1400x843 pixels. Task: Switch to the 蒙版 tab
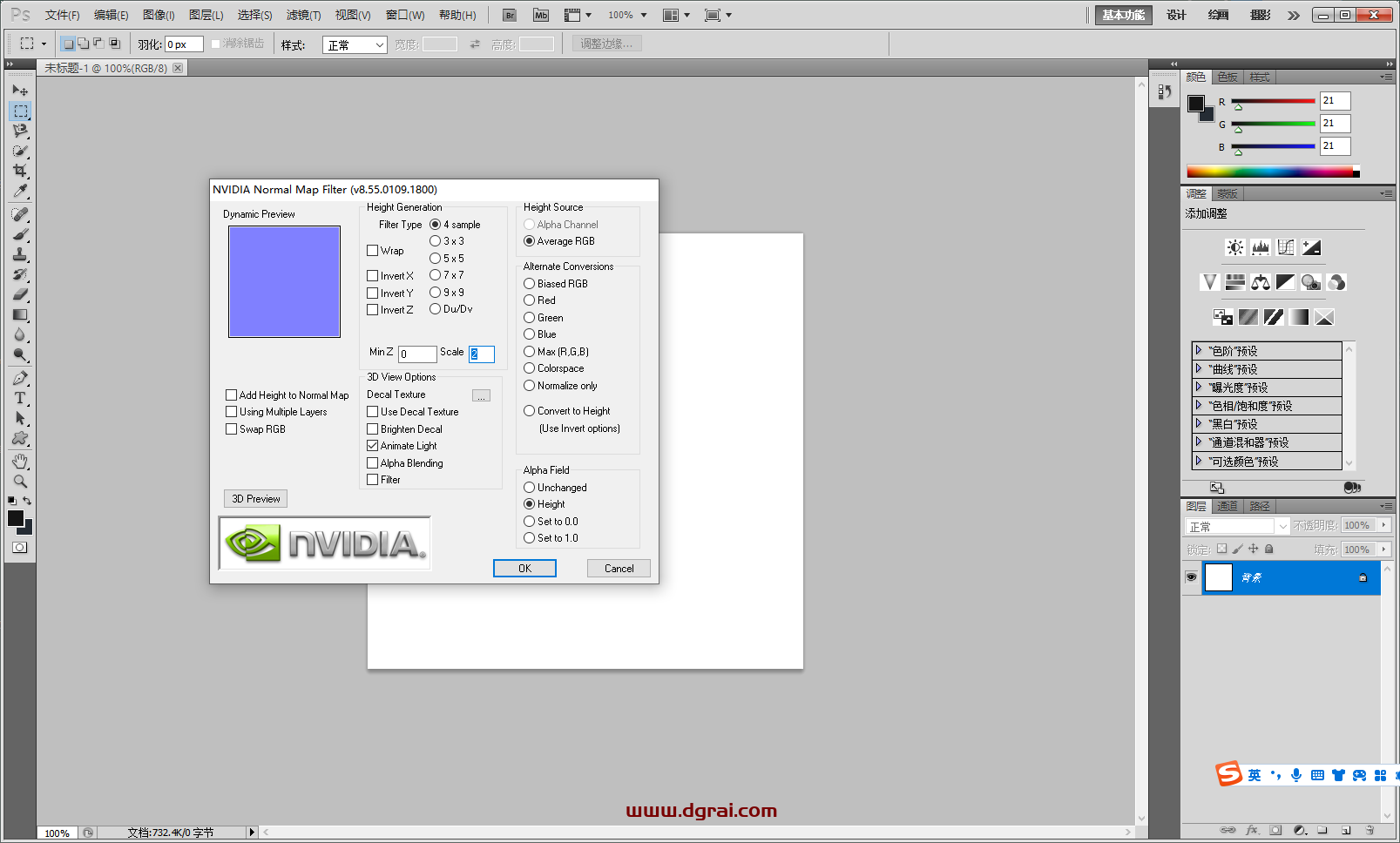(x=1227, y=193)
